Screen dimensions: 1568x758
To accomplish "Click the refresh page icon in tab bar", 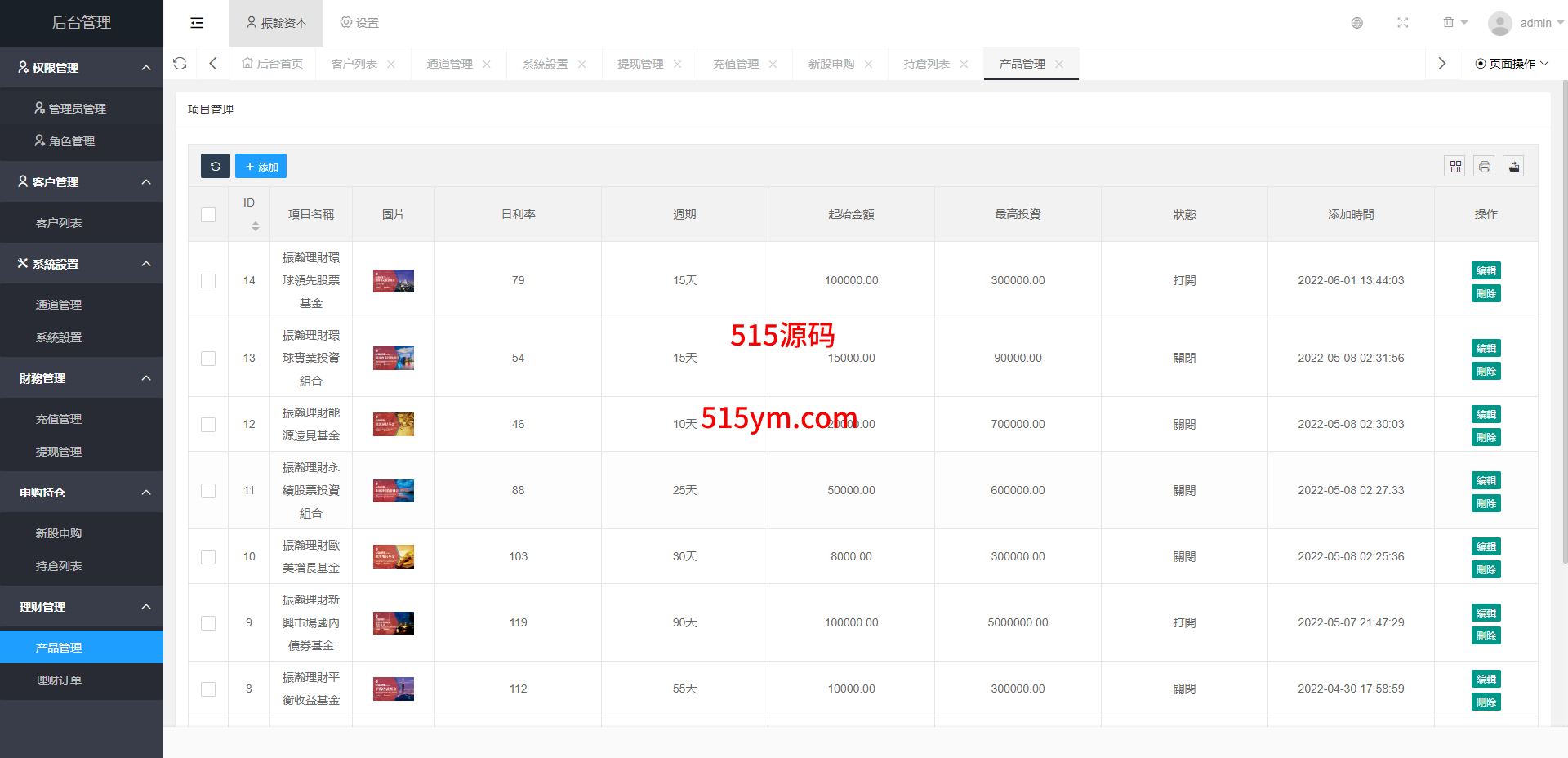I will pyautogui.click(x=180, y=64).
